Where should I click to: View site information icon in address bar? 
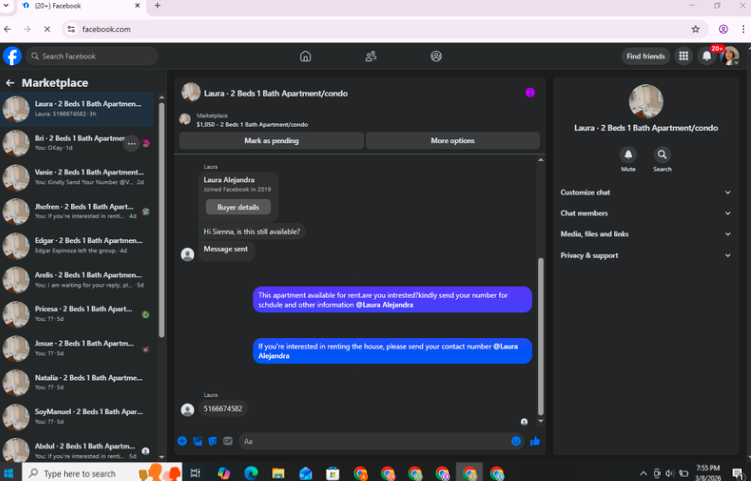pos(71,29)
